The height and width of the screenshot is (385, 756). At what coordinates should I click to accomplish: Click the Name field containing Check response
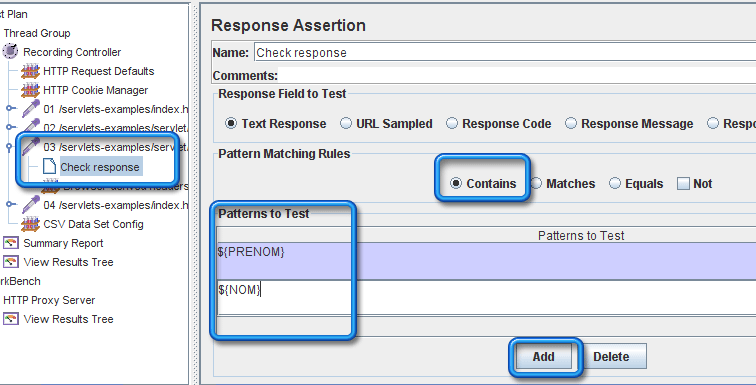(x=505, y=52)
